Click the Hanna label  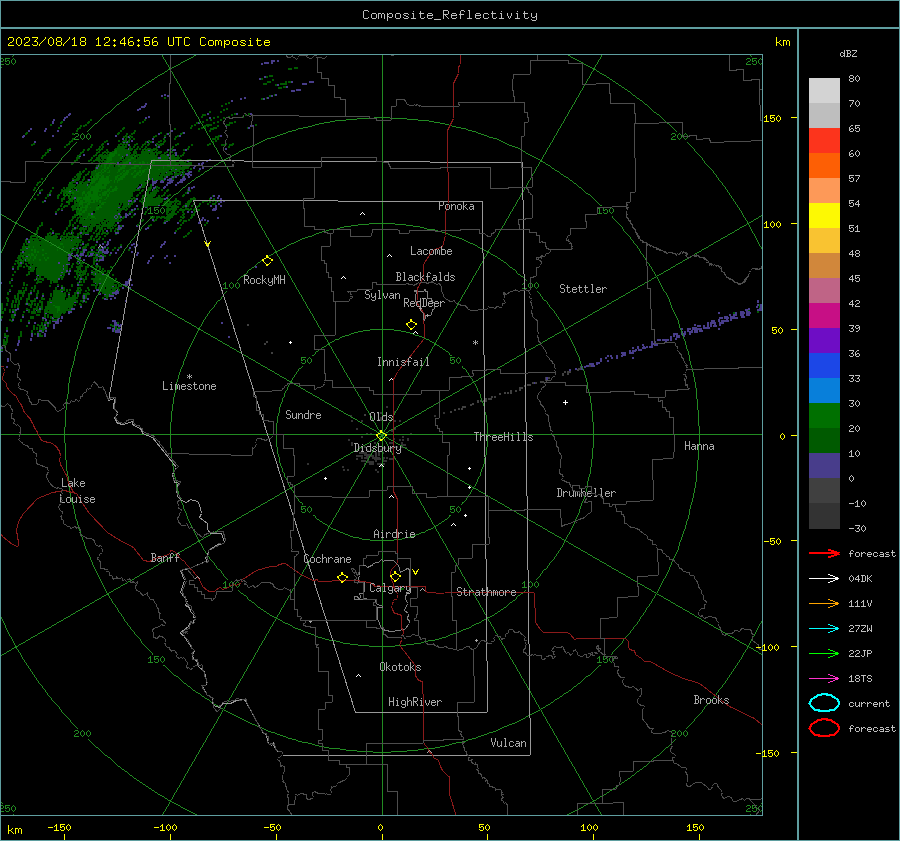pos(699,446)
